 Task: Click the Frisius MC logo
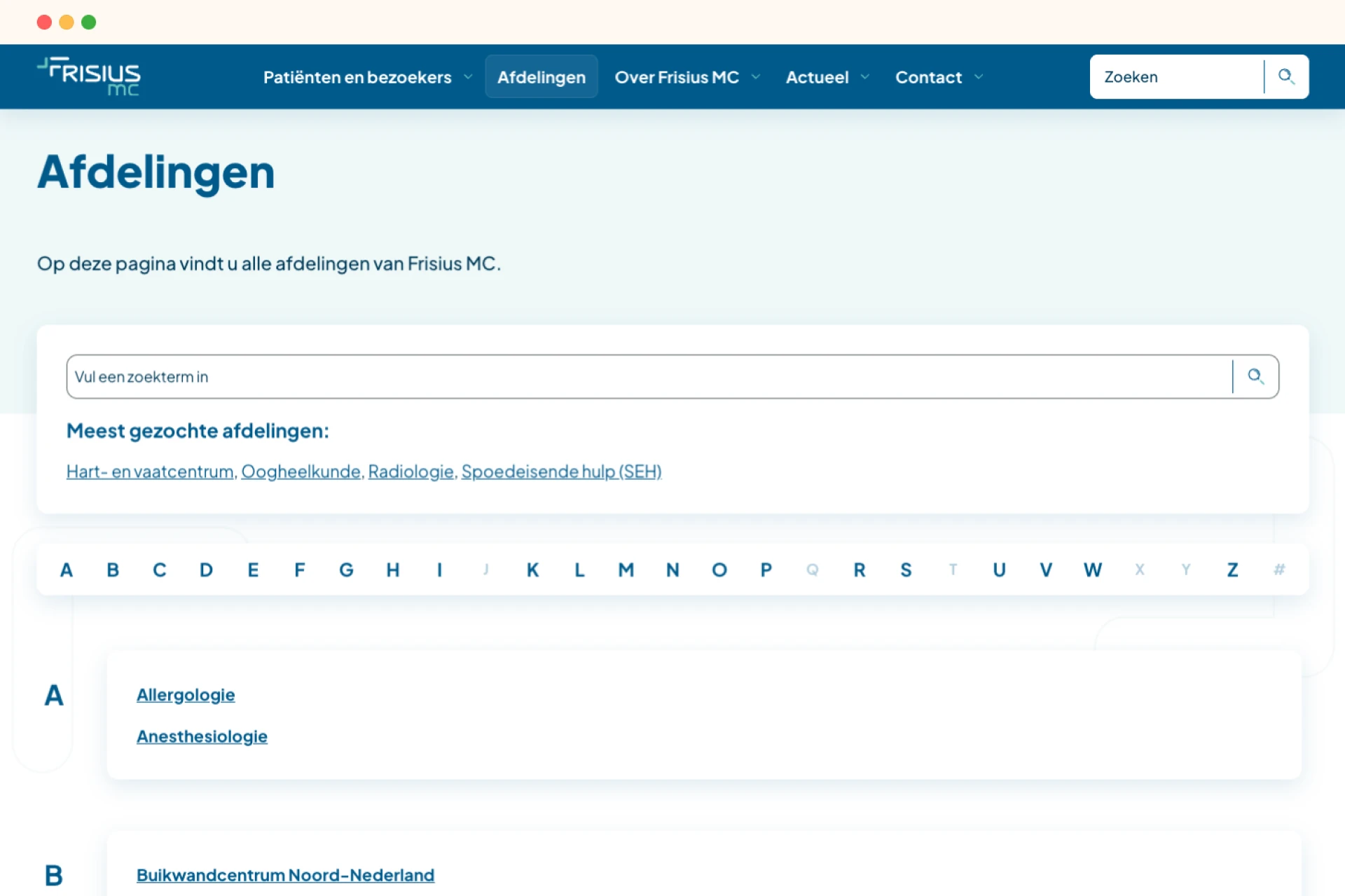[89, 76]
